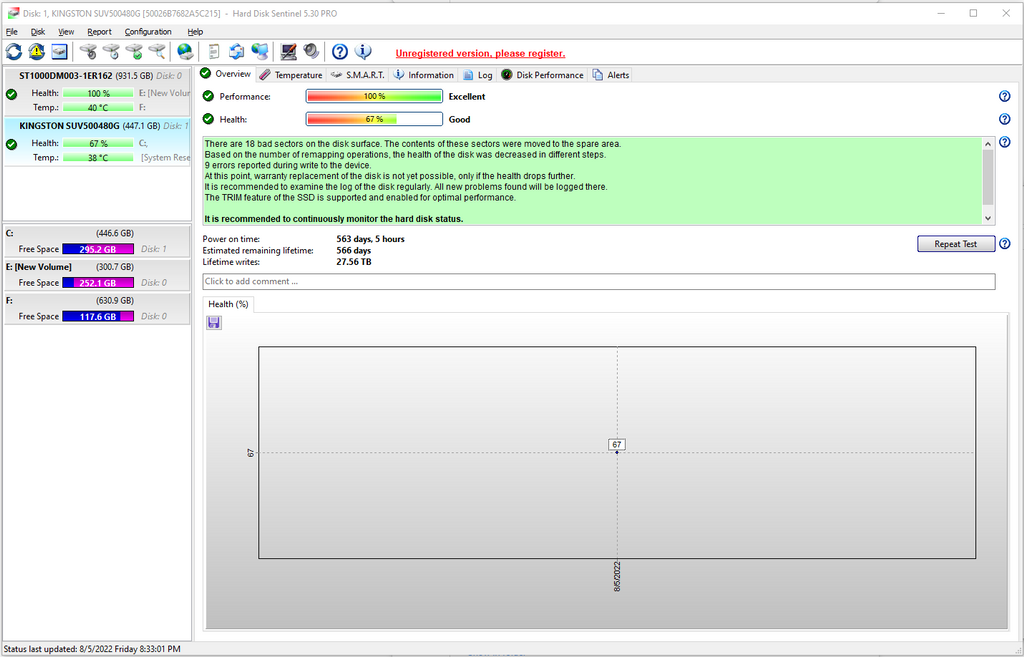The height and width of the screenshot is (657, 1024).
Task: Click the 'Unregistered version, please register' link
Action: point(480,53)
